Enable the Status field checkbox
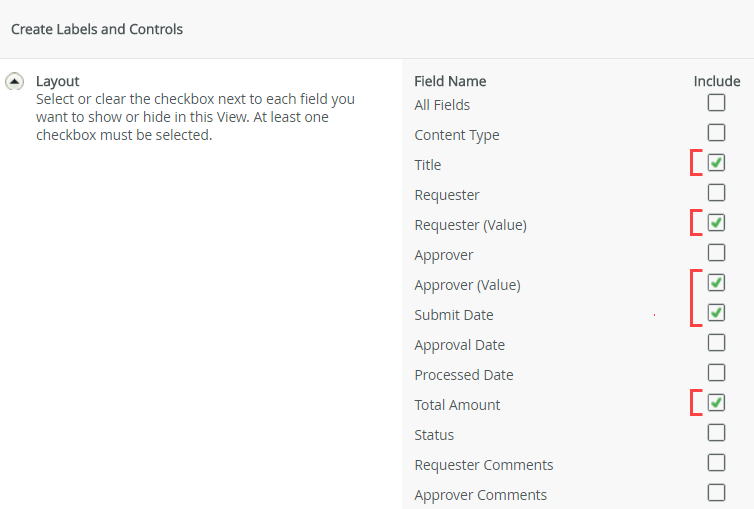This screenshot has height=509, width=754. (x=716, y=432)
